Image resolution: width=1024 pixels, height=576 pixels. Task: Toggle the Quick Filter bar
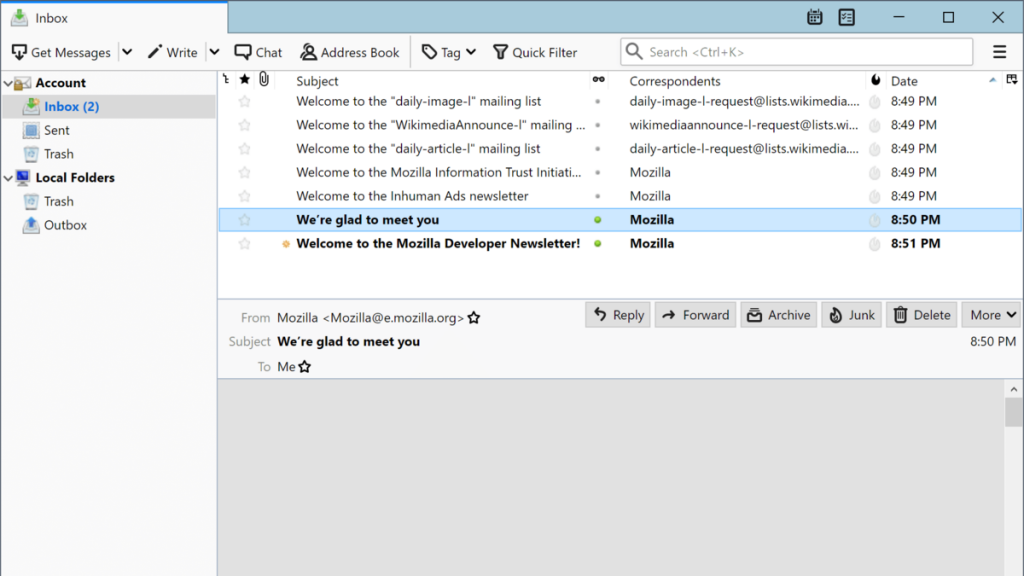(536, 51)
